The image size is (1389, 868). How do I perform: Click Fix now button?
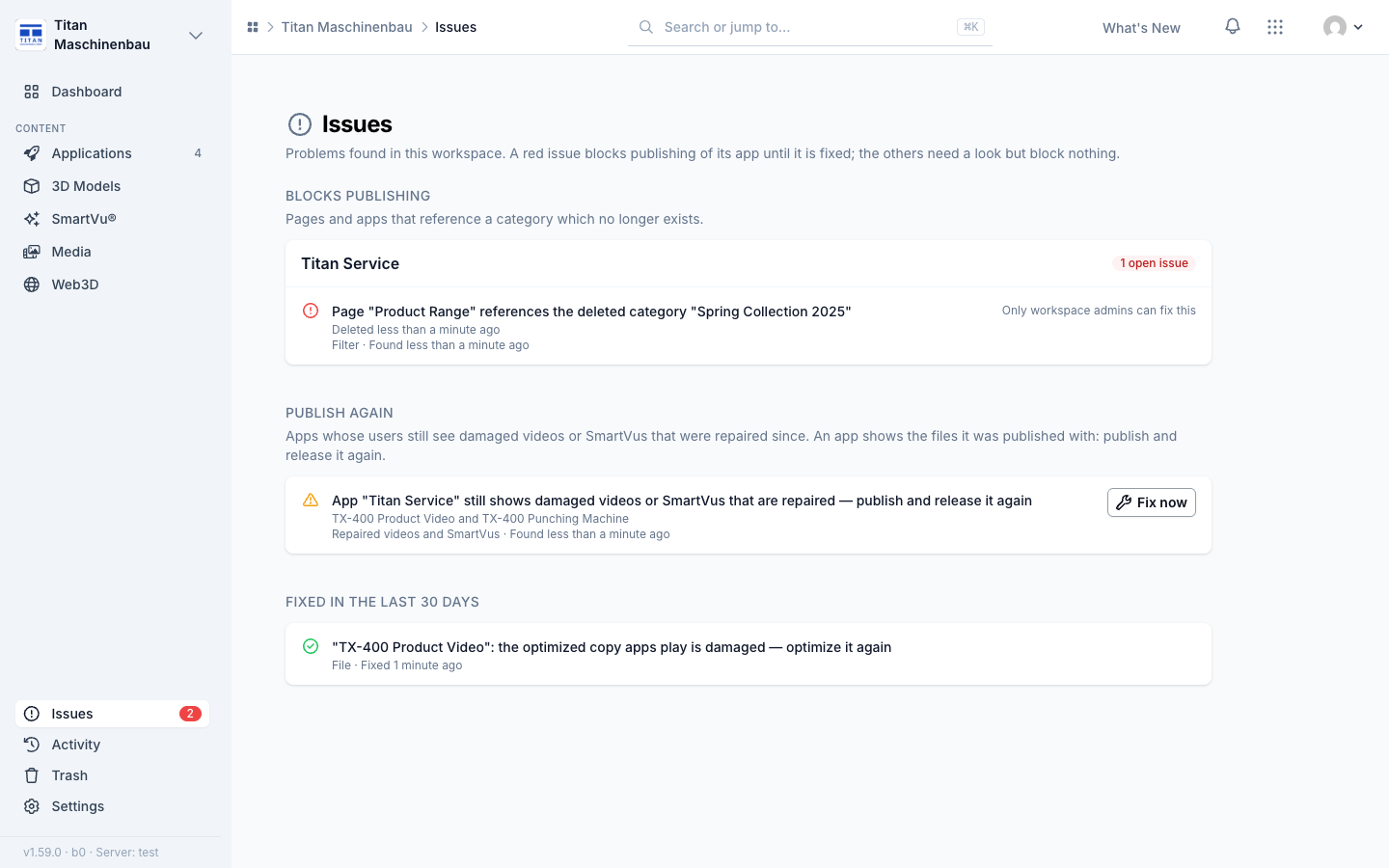[1152, 502]
